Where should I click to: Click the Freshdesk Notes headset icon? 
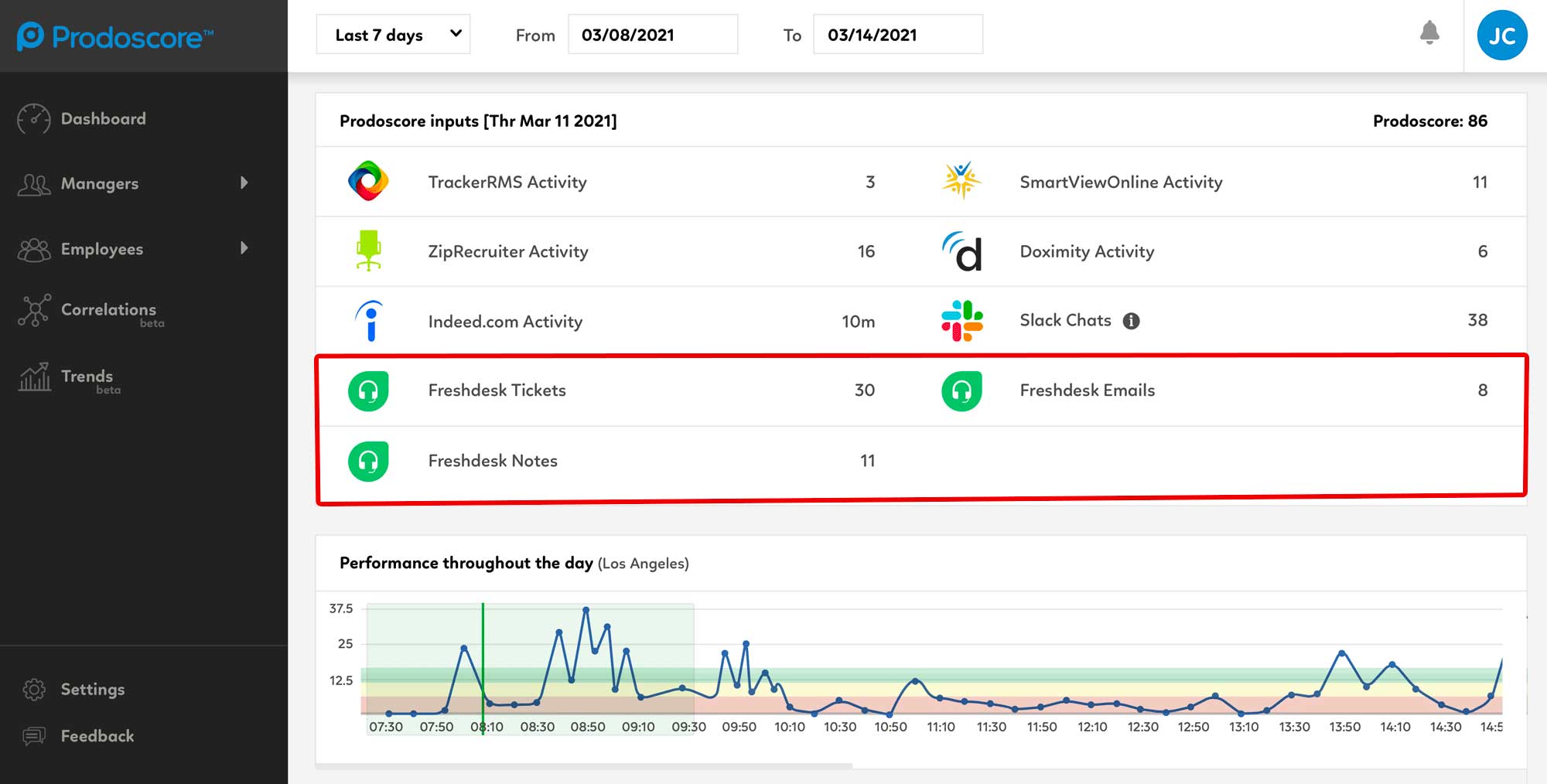point(368,461)
